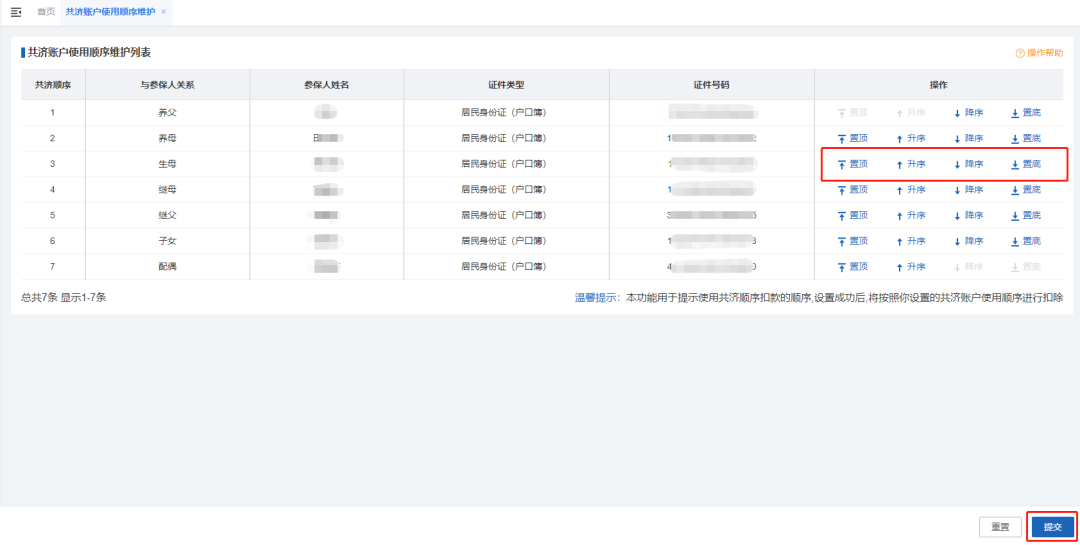
Task: Close the 共济账户使用顺序维护 tab
Action: pos(164,12)
